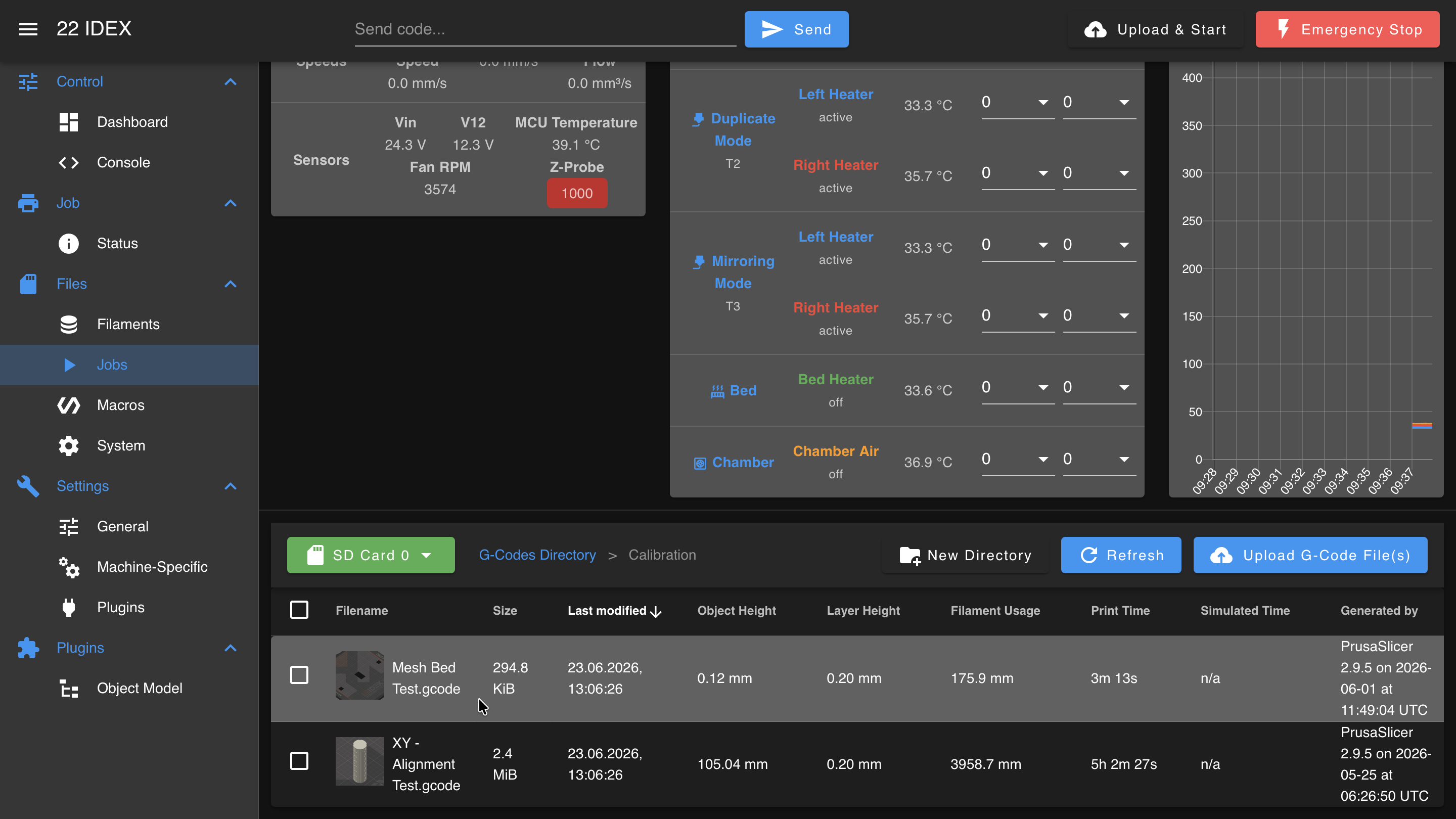1456x819 pixels.
Task: Click the Emergency Stop lightning icon
Action: [x=1283, y=29]
